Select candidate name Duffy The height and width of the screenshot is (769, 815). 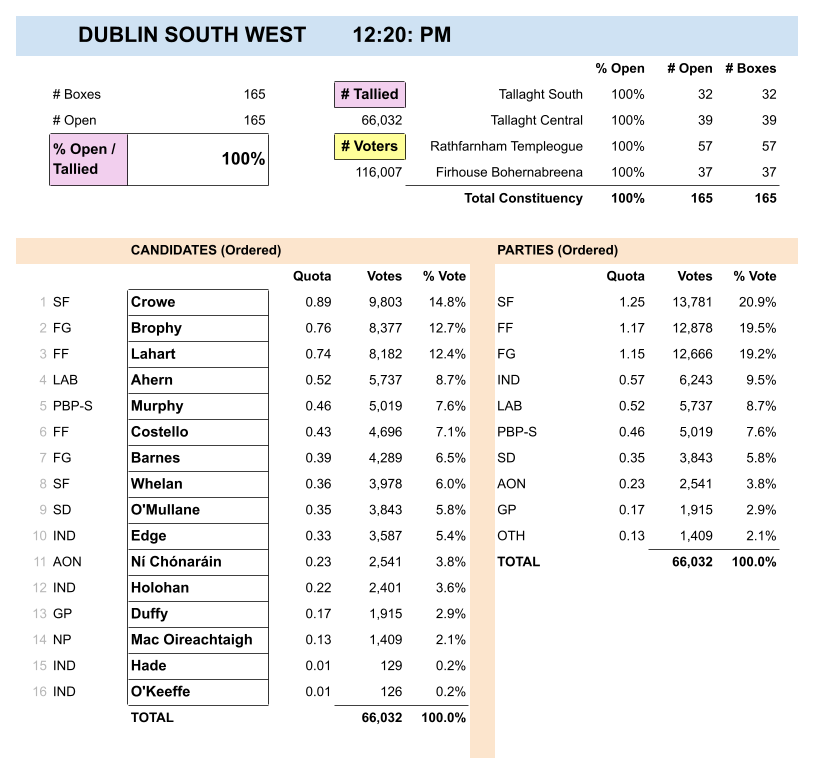(x=149, y=614)
